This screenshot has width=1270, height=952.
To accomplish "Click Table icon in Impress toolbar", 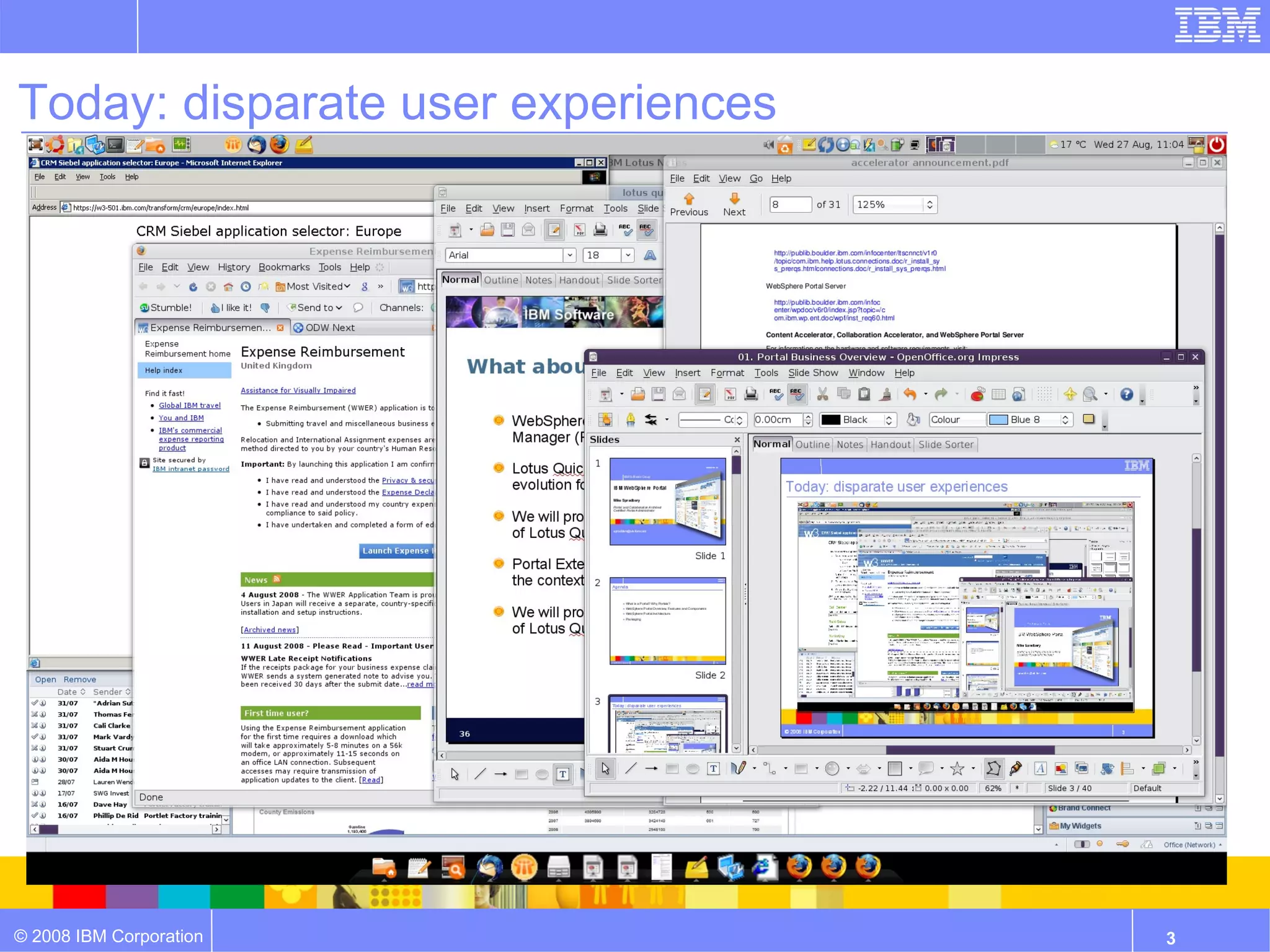I will (x=998, y=394).
